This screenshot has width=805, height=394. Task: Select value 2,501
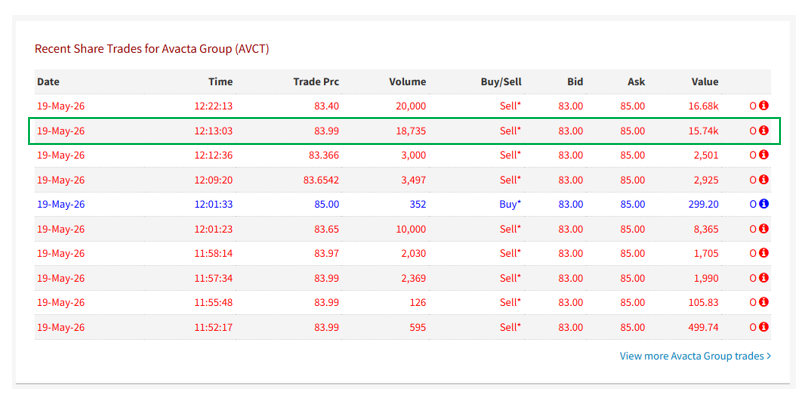[x=706, y=155]
